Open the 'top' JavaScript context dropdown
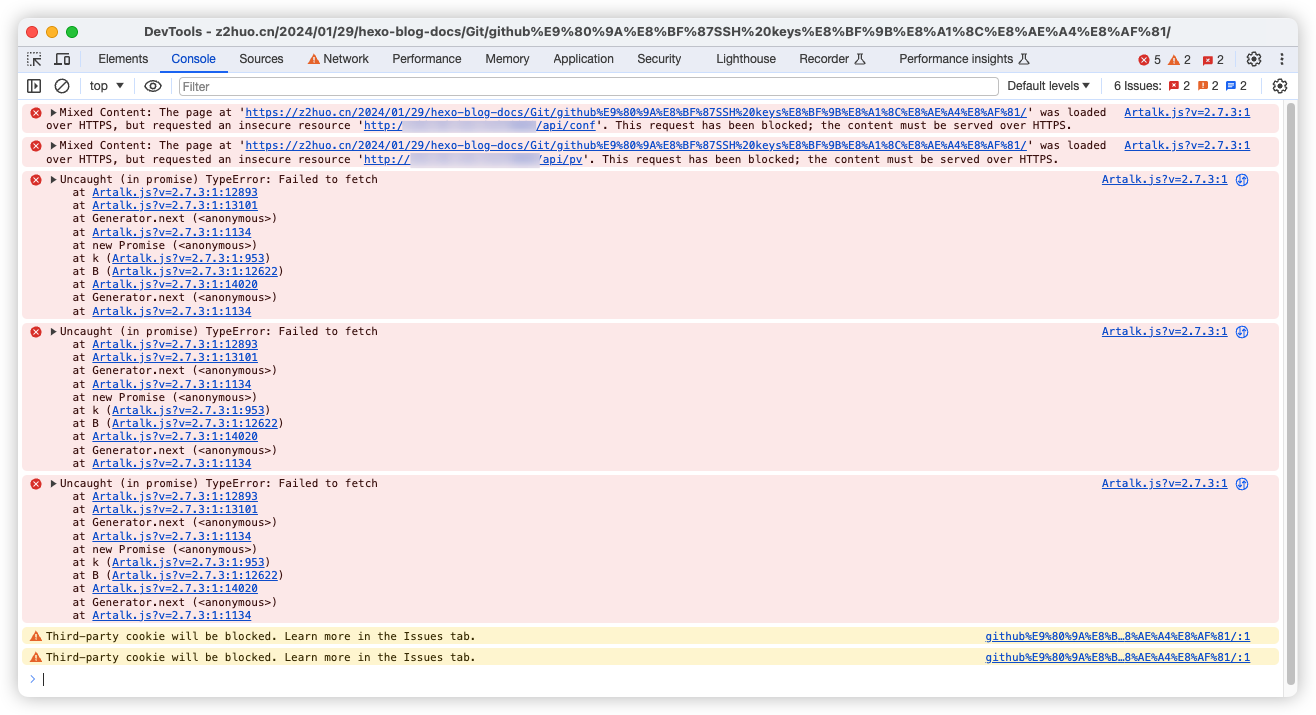 (107, 86)
